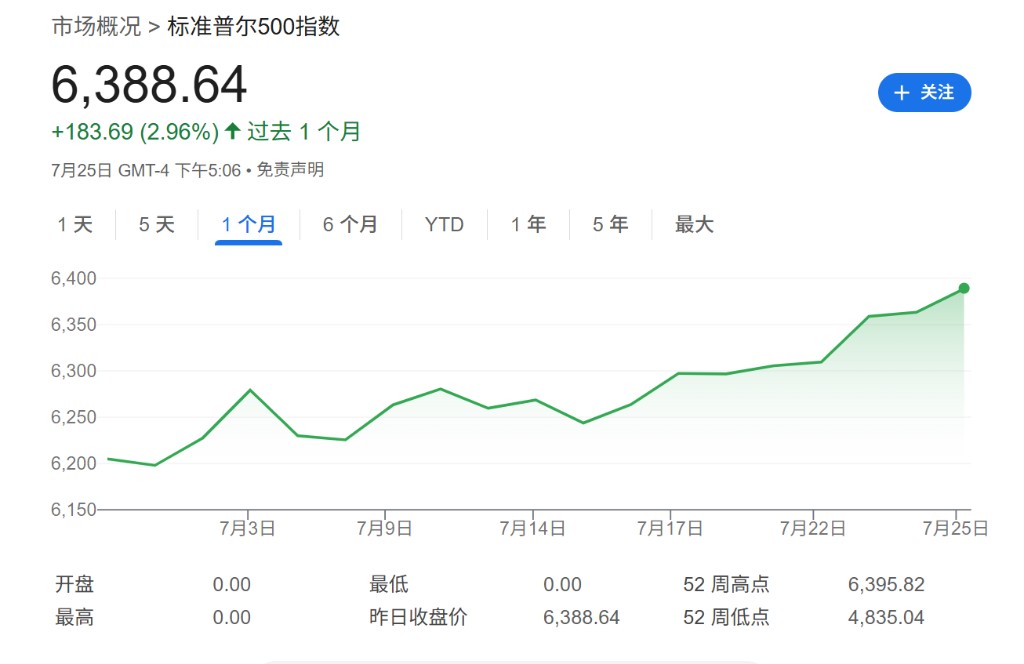Click the 7月25日 GMT-4 下午5:06 timestamp
Viewport: 1024px width, 664px height.
coord(146,170)
